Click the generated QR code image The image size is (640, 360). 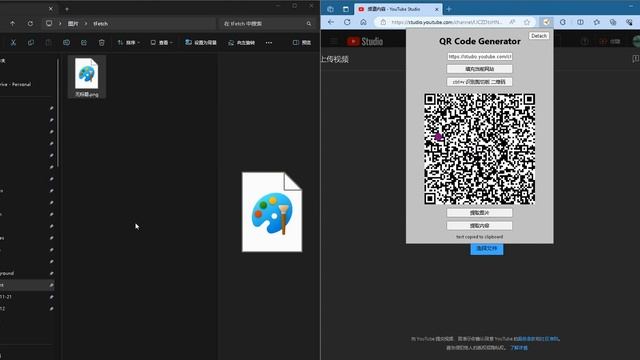point(480,149)
